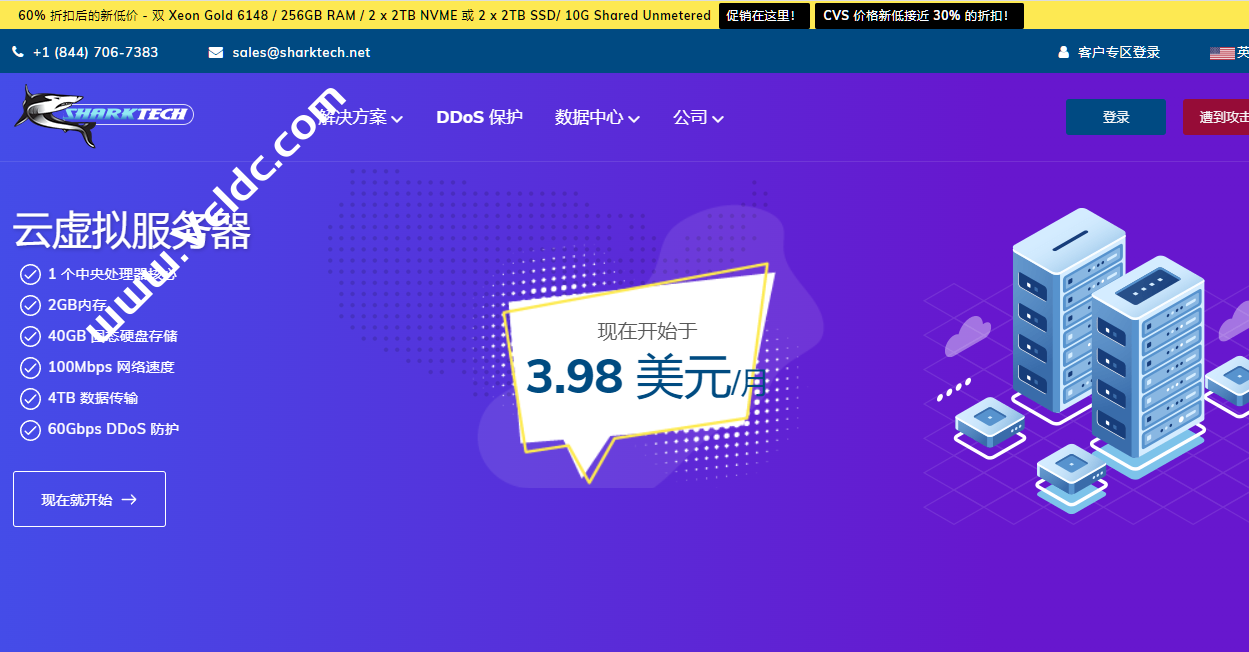Click checkmark icon beside 4TB 数据传输
The image size is (1249, 652).
click(31, 398)
